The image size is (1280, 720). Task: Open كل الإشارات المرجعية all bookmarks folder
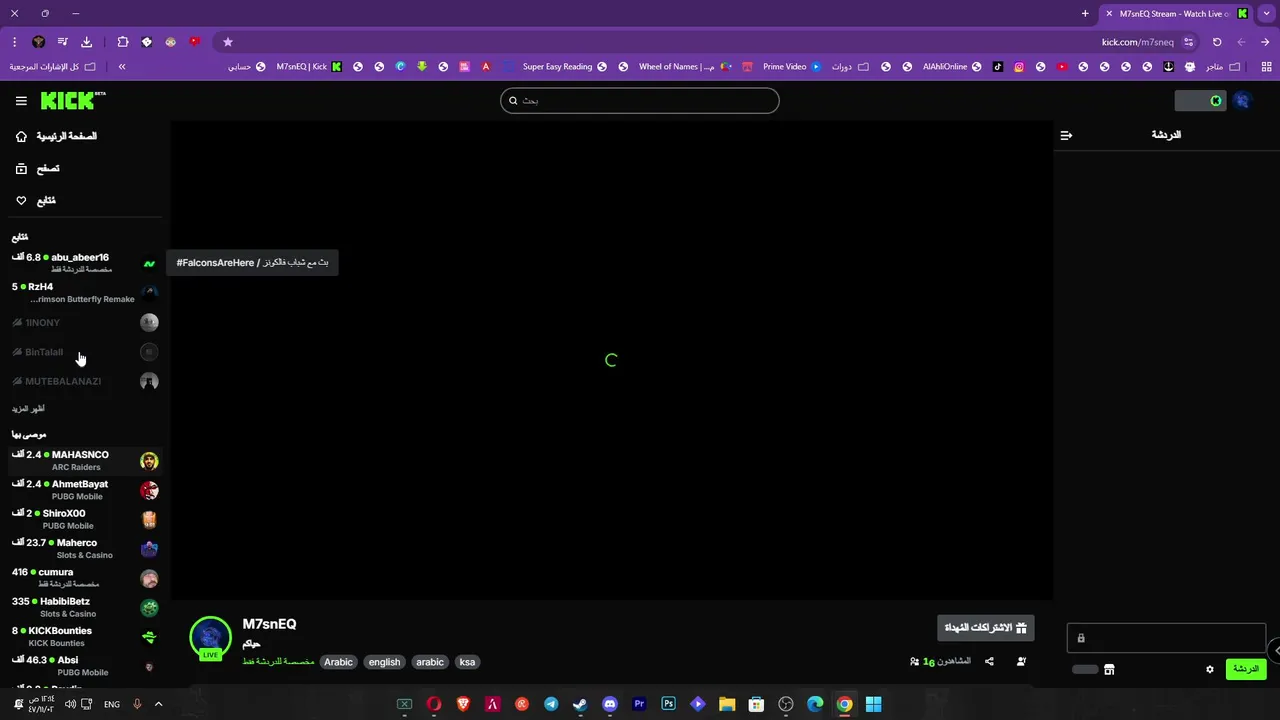click(53, 67)
